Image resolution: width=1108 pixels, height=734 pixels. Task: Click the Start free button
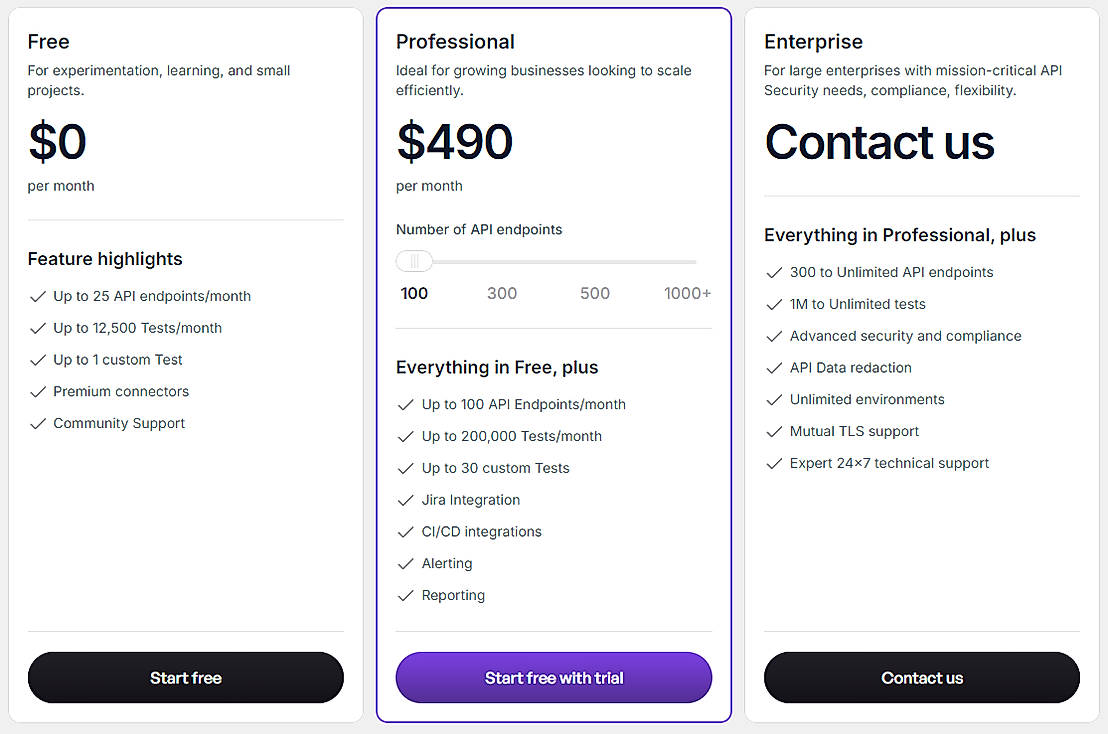(x=186, y=677)
